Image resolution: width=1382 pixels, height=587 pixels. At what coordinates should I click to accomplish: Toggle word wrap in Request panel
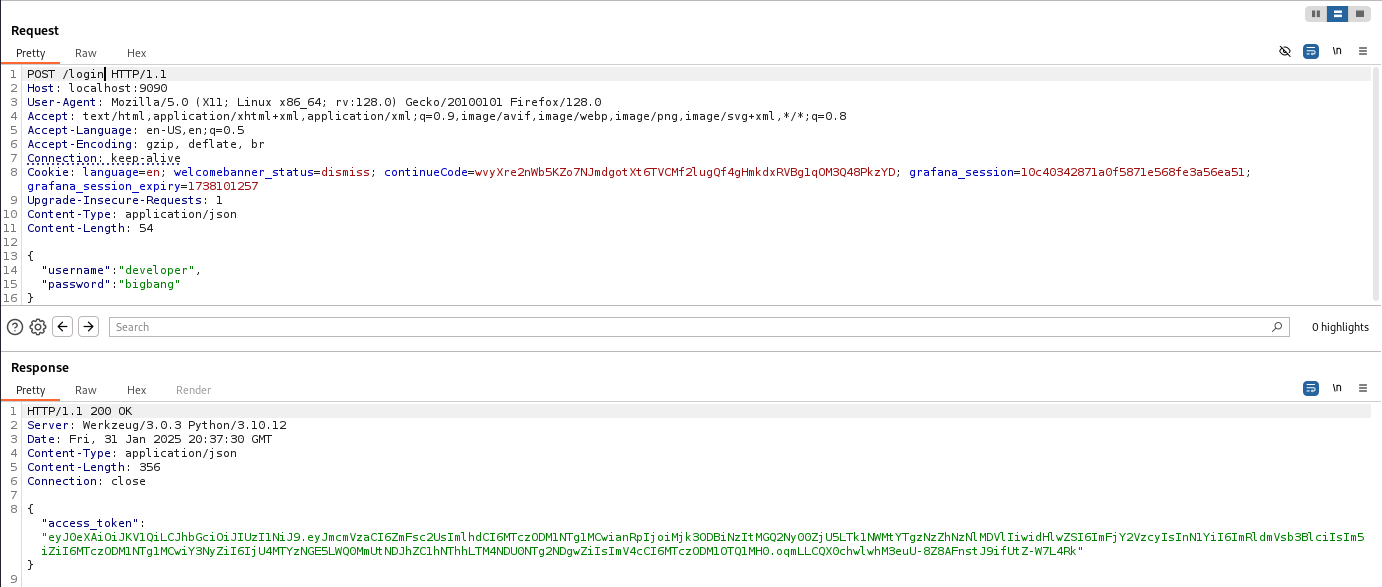1311,51
